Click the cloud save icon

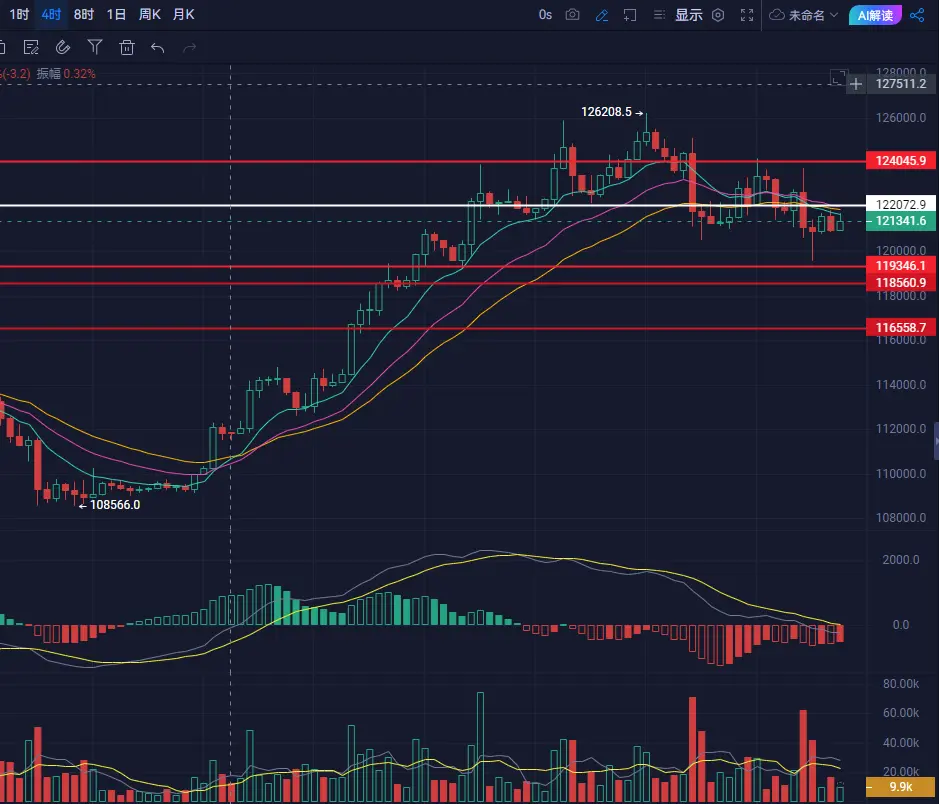point(777,15)
